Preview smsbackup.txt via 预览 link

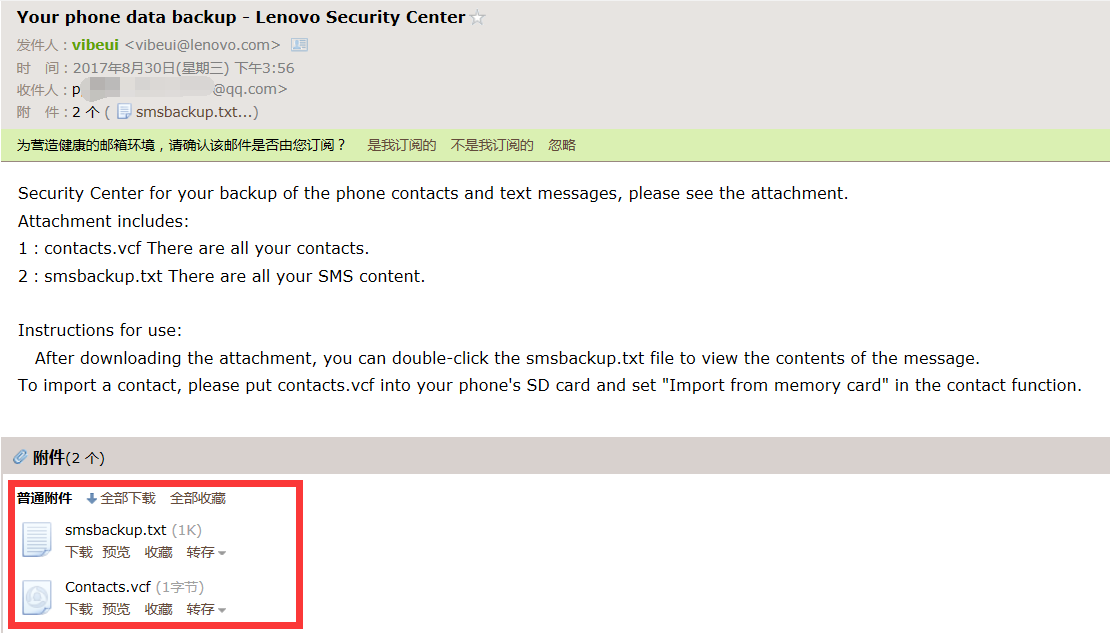click(x=116, y=552)
